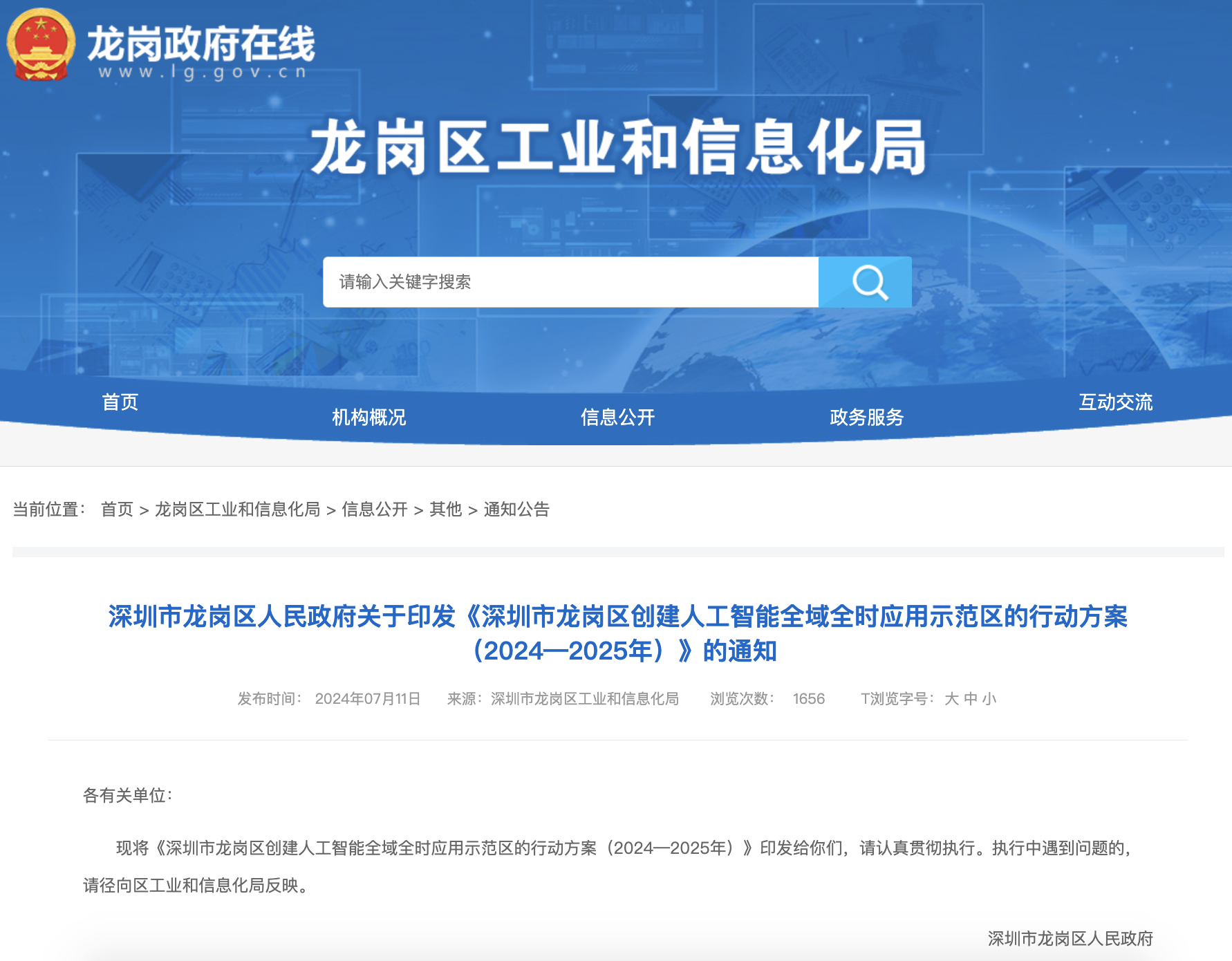Screen dimensions: 1232x961
Task: Click 信息公开 in the breadcrumb
Action: pos(375,510)
